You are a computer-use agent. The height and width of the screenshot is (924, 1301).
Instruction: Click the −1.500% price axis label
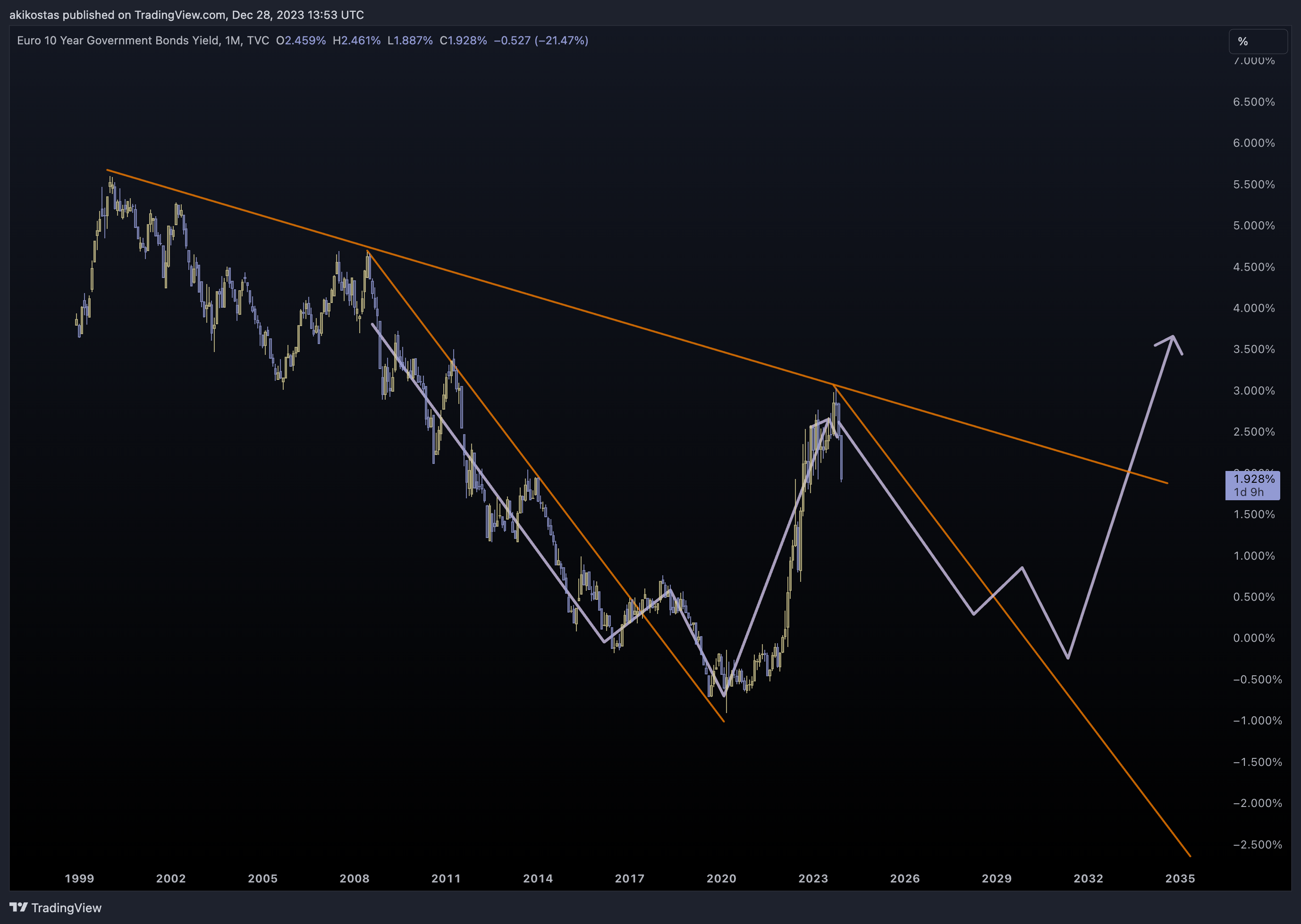(1258, 762)
